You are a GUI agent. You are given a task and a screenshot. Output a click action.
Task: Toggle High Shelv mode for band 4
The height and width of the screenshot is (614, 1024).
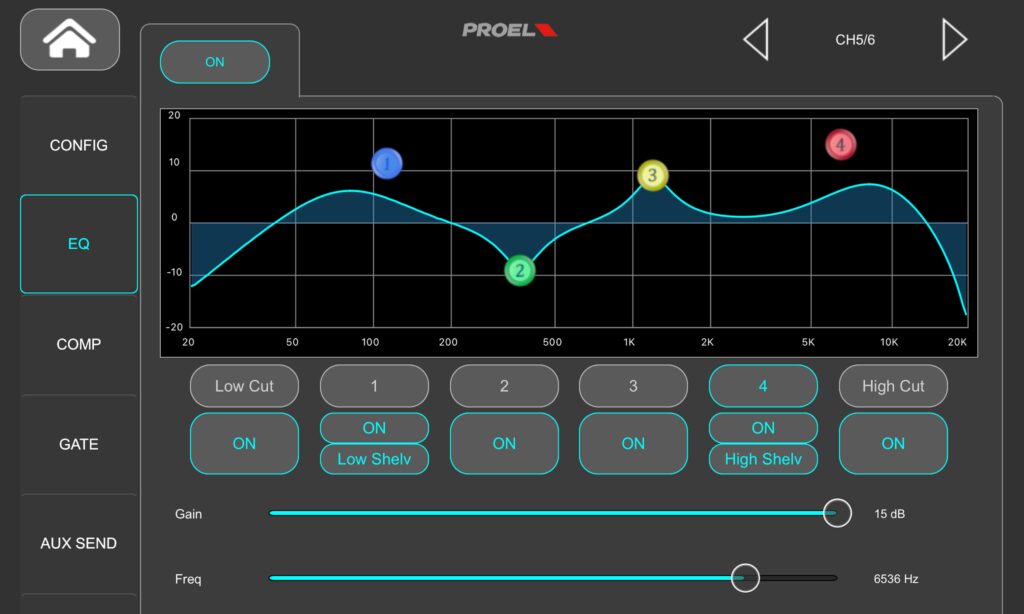pos(763,459)
